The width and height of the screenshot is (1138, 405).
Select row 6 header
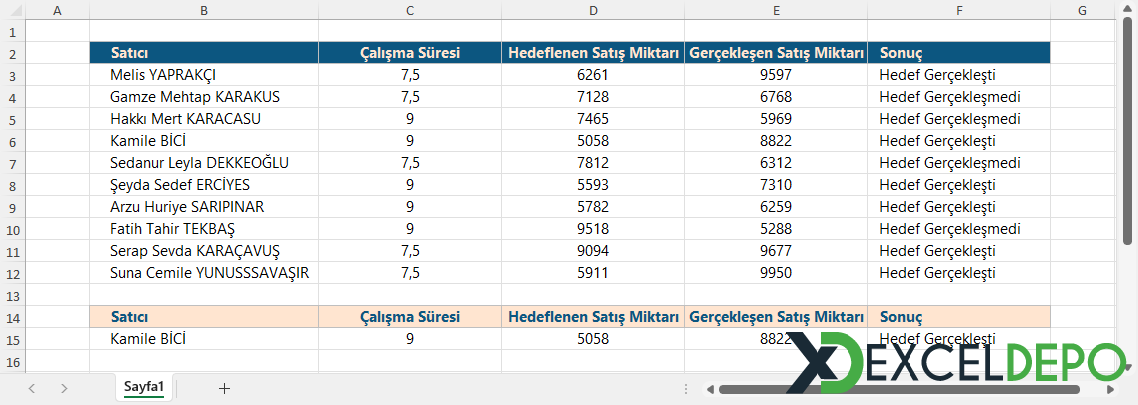(x=12, y=141)
